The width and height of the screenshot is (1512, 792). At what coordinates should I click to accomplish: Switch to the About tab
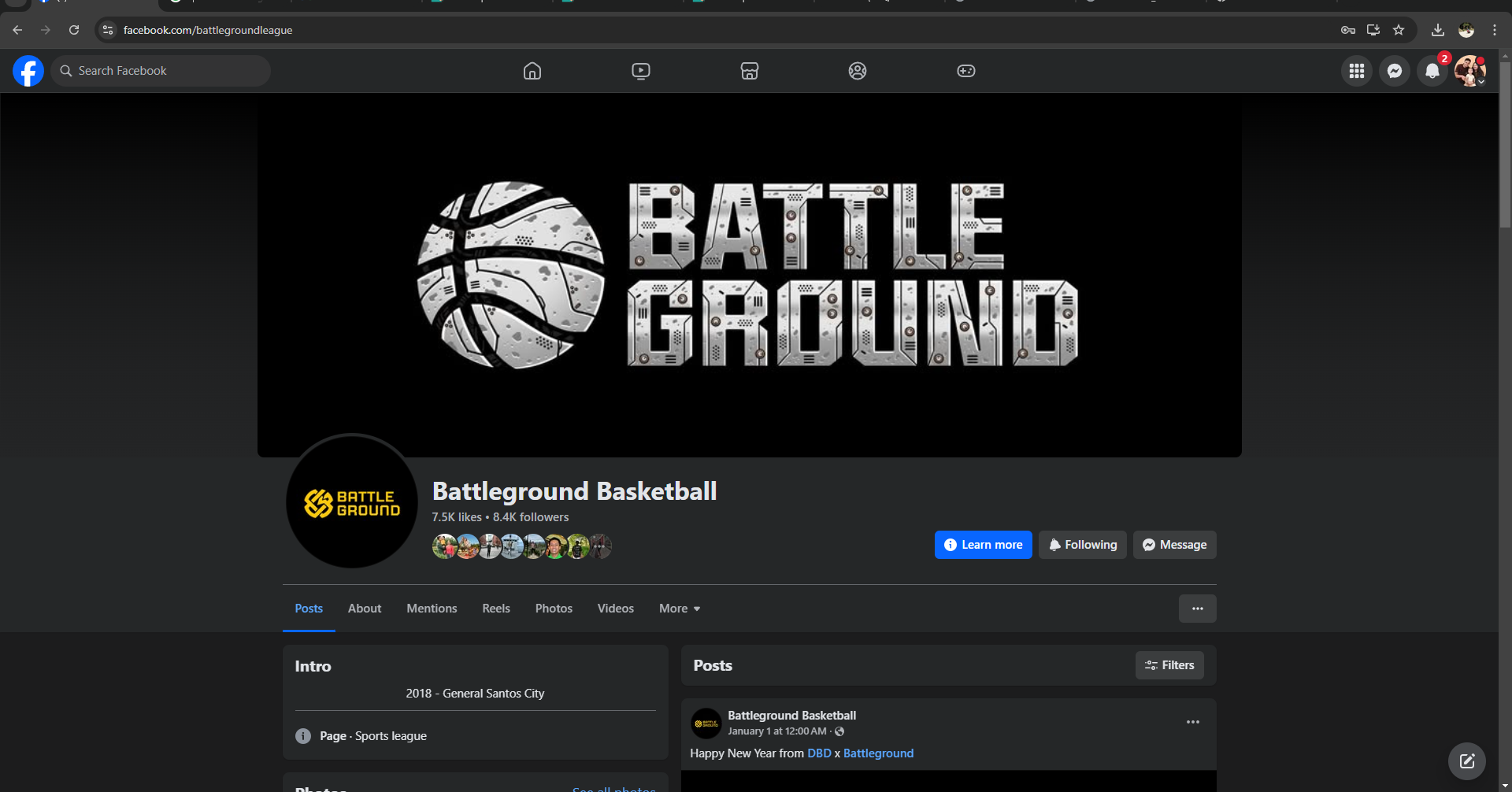[x=365, y=609]
